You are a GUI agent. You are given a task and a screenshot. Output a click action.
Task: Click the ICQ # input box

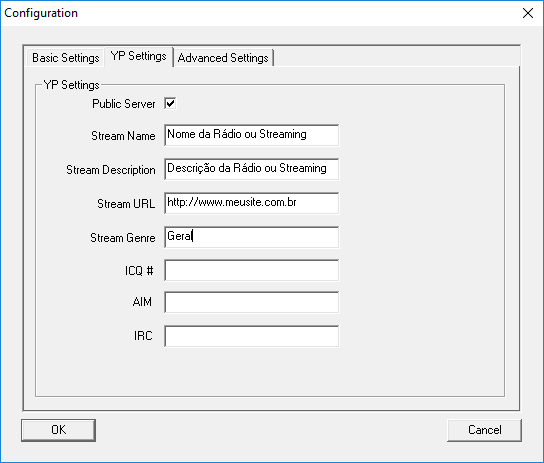tap(252, 270)
